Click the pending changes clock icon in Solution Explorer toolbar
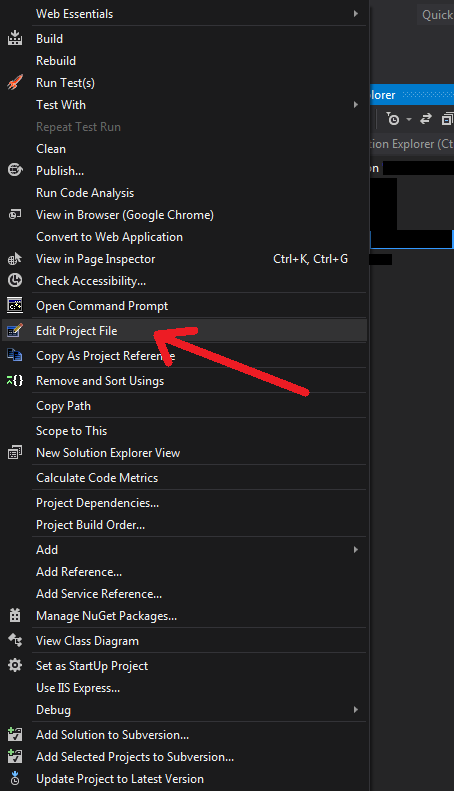The image size is (454, 791). click(392, 119)
